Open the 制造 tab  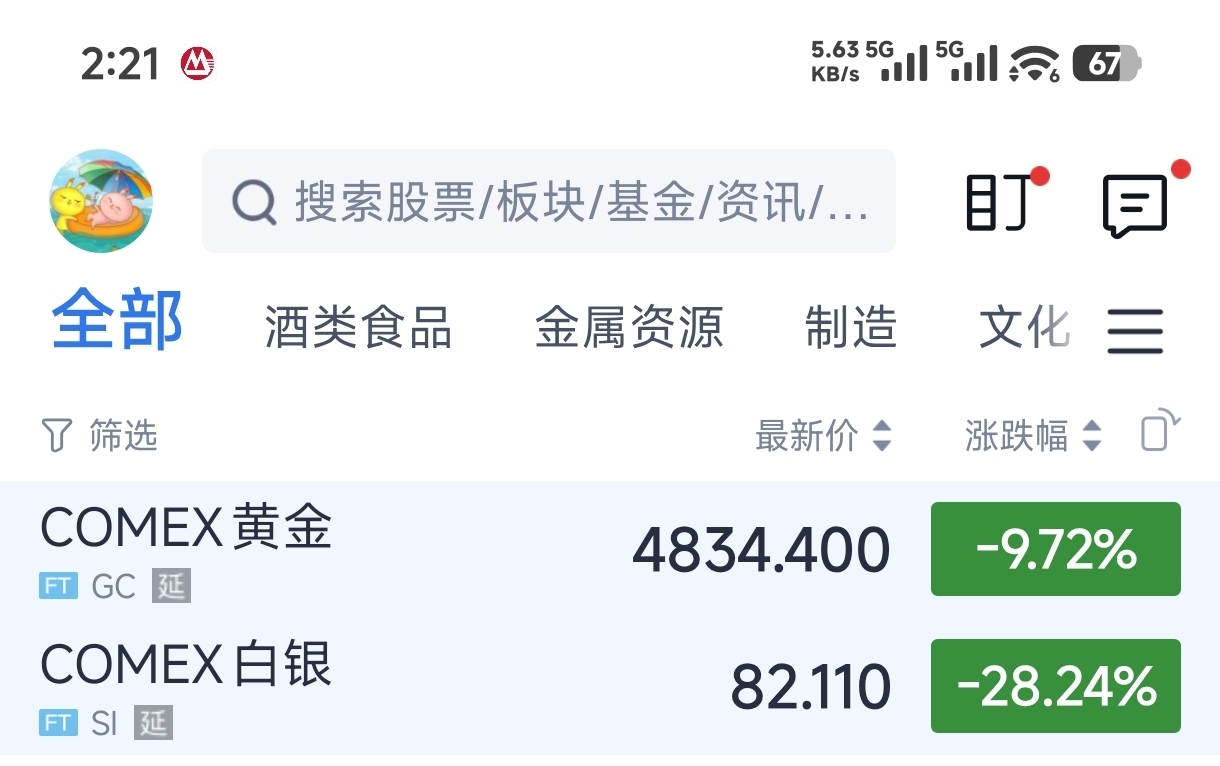(851, 328)
